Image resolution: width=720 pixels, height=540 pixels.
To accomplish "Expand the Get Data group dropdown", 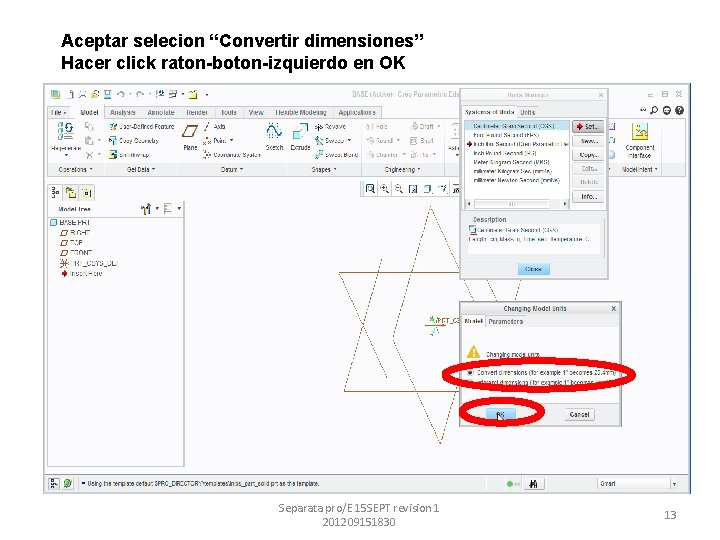I will [x=141, y=169].
